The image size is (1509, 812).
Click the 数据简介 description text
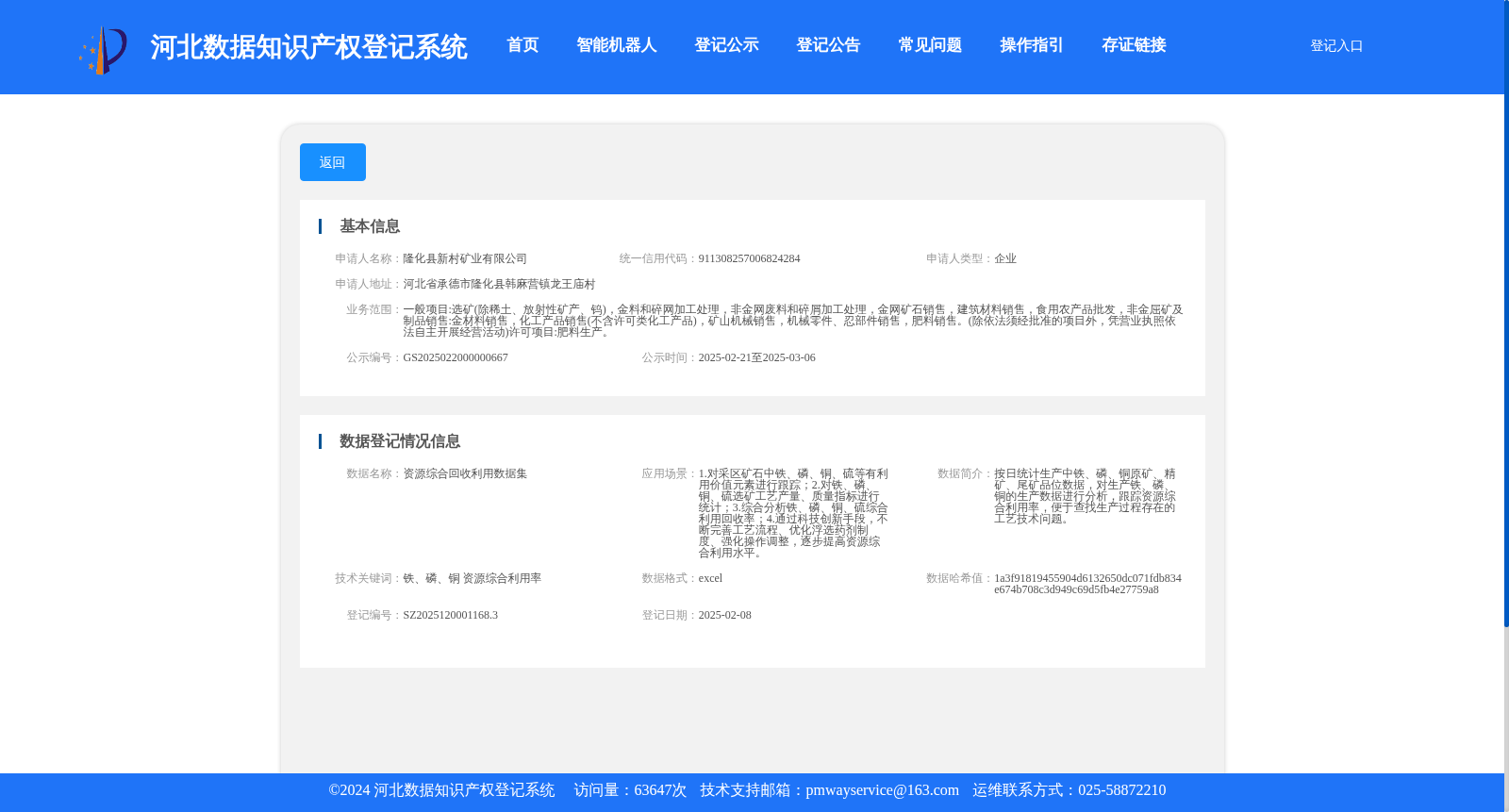(1086, 496)
